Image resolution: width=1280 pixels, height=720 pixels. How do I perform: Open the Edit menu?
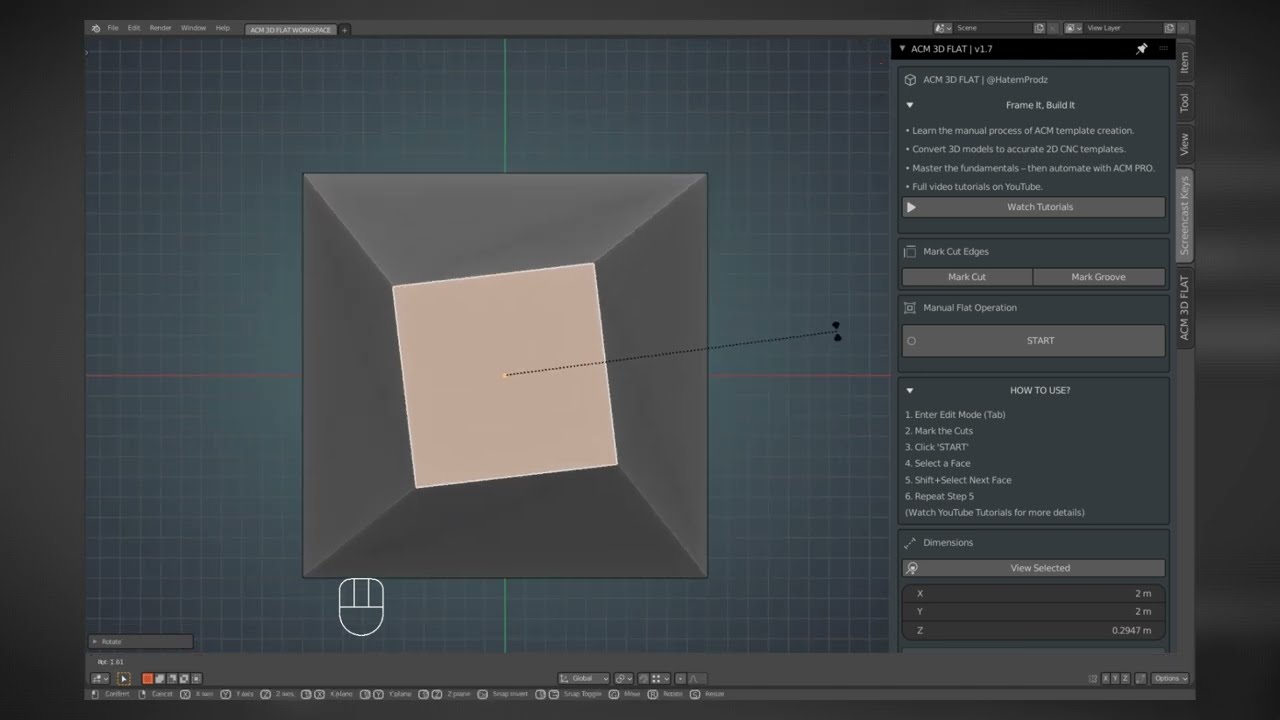point(134,28)
